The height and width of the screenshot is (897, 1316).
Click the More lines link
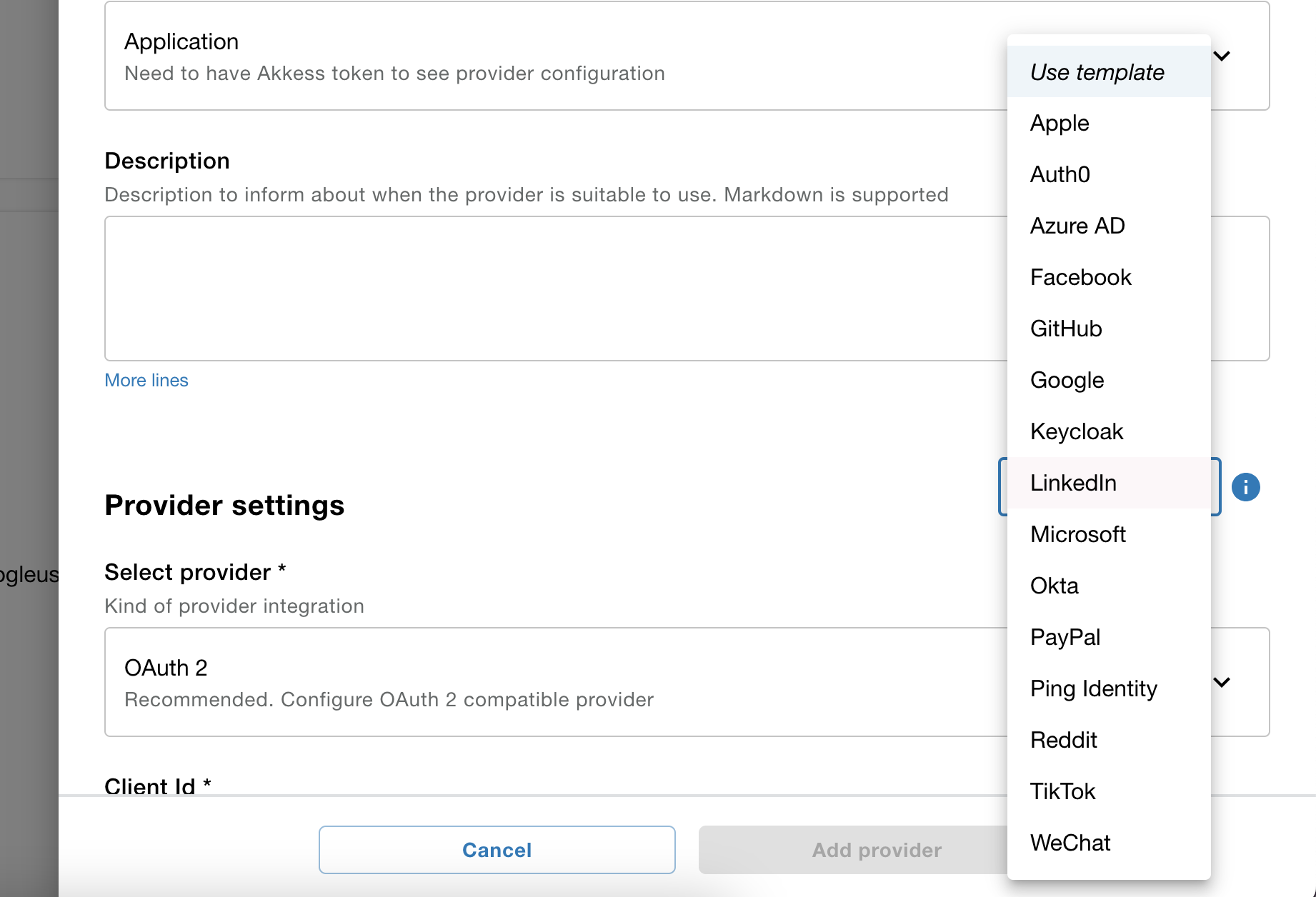[x=146, y=380]
